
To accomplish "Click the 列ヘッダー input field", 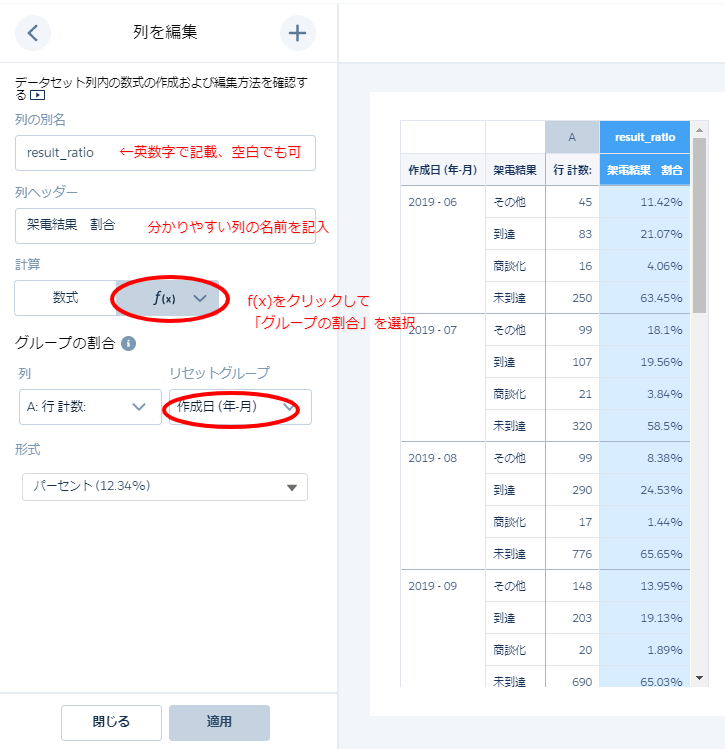I will 165,226.
